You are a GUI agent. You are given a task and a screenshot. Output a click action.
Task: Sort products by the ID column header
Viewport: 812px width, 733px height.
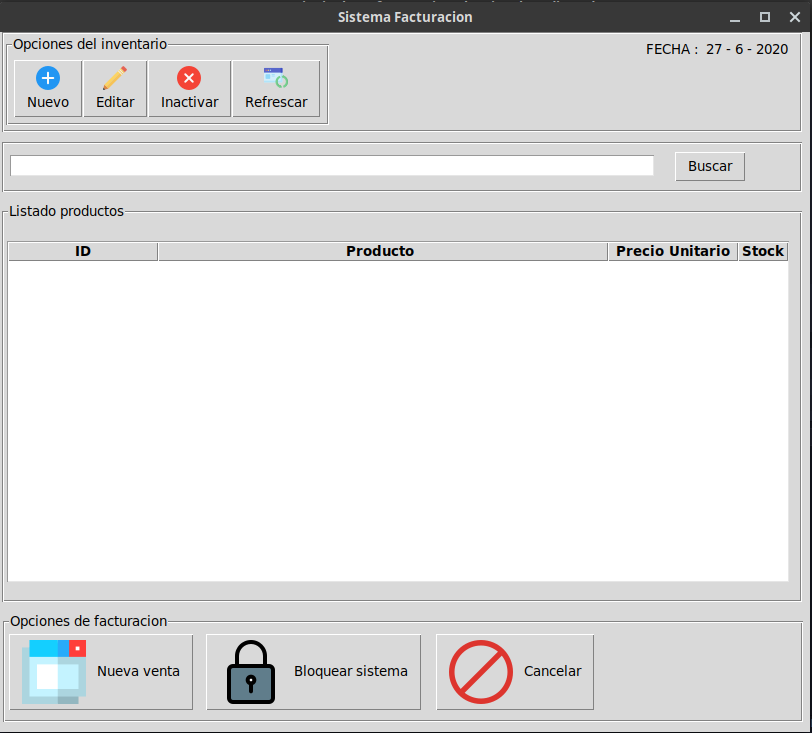click(x=82, y=251)
